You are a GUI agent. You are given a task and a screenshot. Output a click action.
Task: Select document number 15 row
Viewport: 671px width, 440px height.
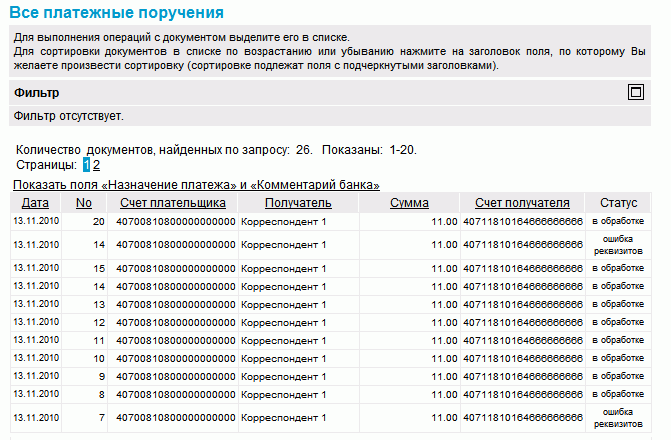point(330,268)
